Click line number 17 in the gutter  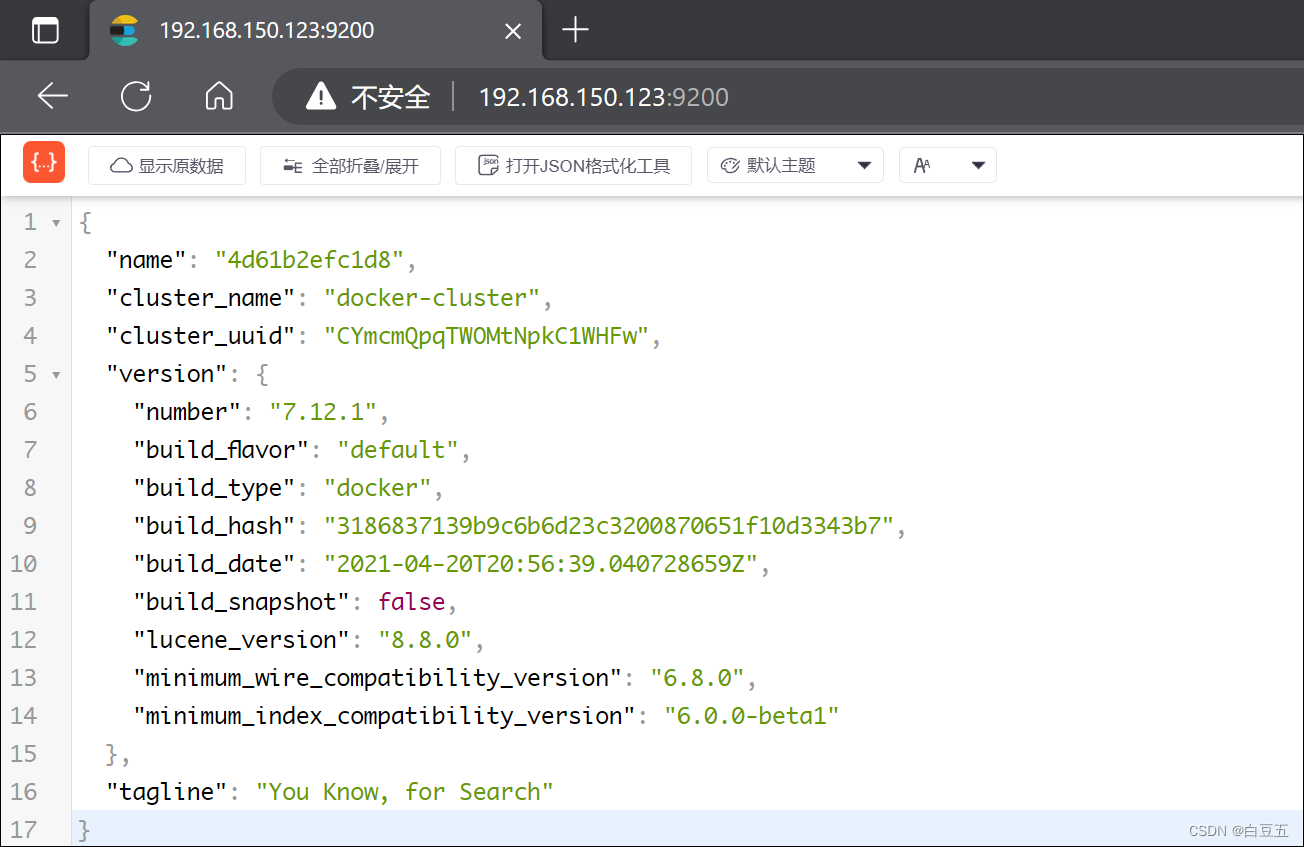tap(23, 830)
